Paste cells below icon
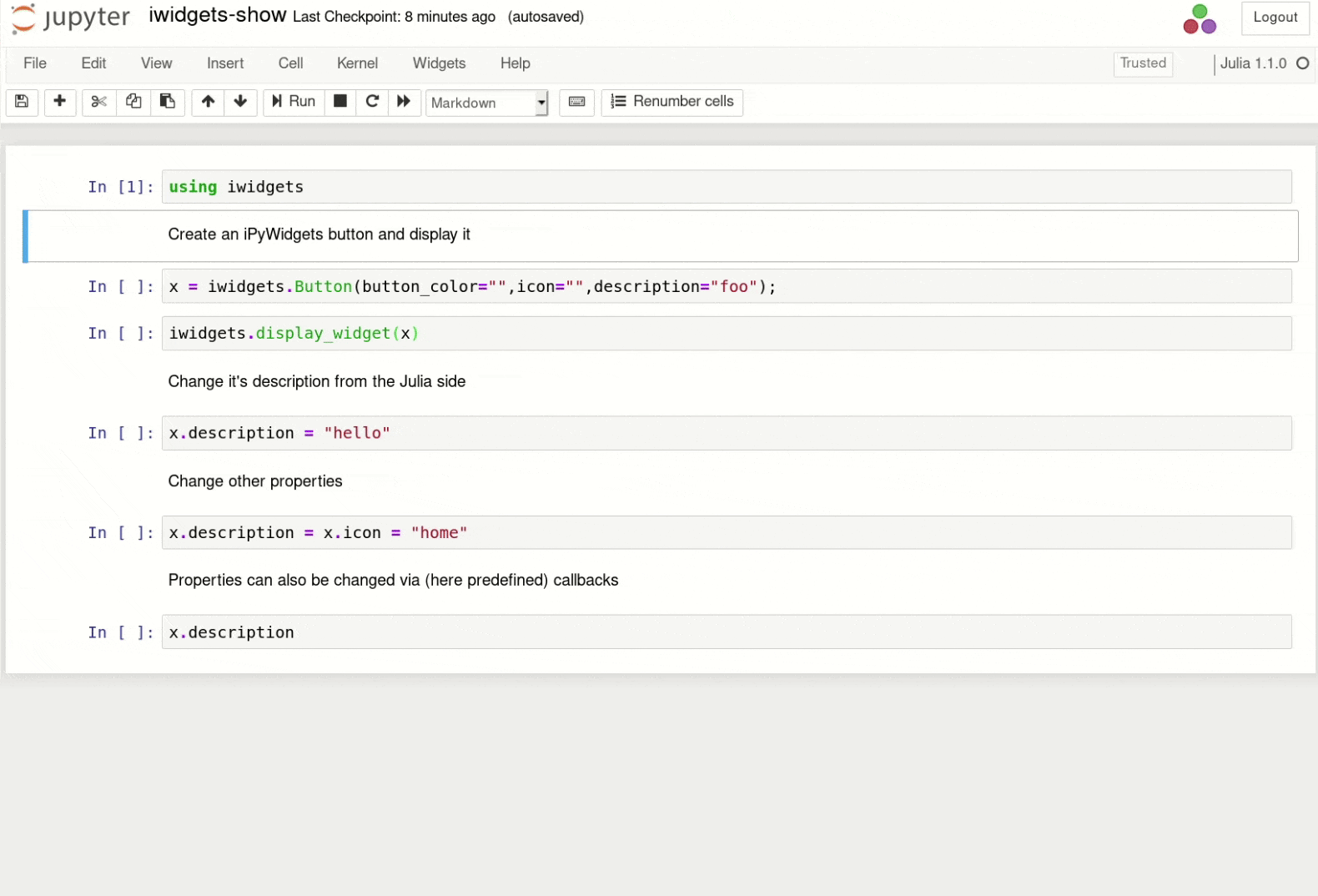Viewport: 1318px width, 896px height. tap(168, 102)
